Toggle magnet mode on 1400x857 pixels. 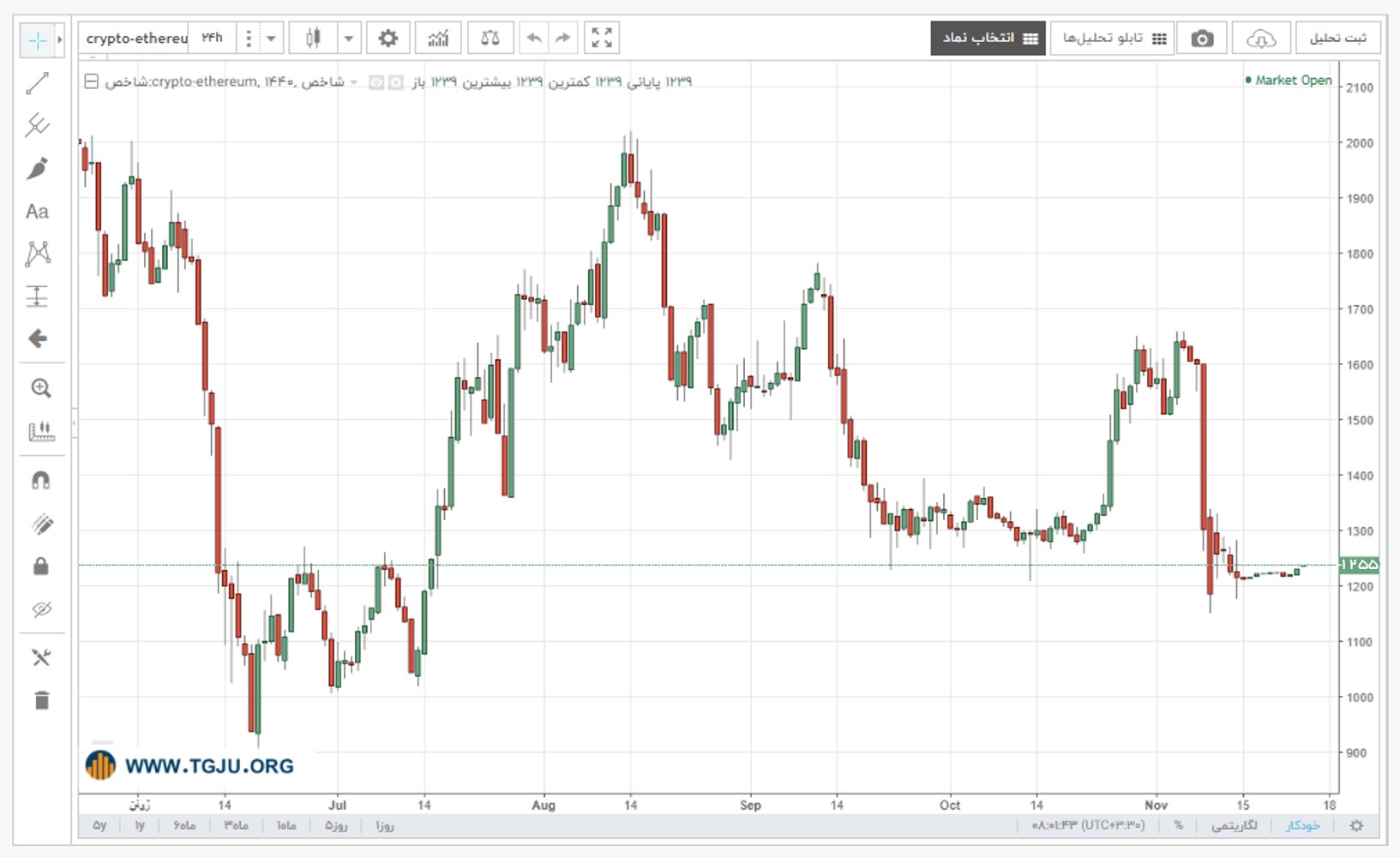(x=40, y=481)
